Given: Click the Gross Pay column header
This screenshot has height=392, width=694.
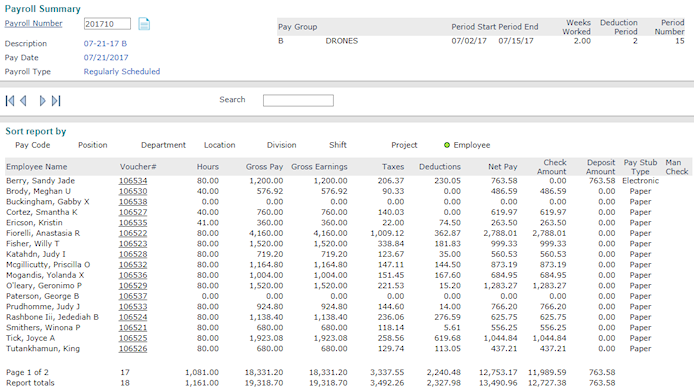Looking at the screenshot, I should click(x=264, y=167).
